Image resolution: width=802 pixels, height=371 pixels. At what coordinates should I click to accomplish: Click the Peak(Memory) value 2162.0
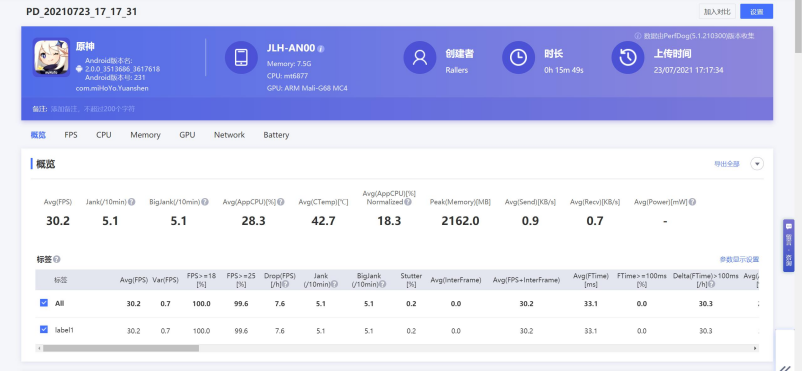[x=460, y=221]
